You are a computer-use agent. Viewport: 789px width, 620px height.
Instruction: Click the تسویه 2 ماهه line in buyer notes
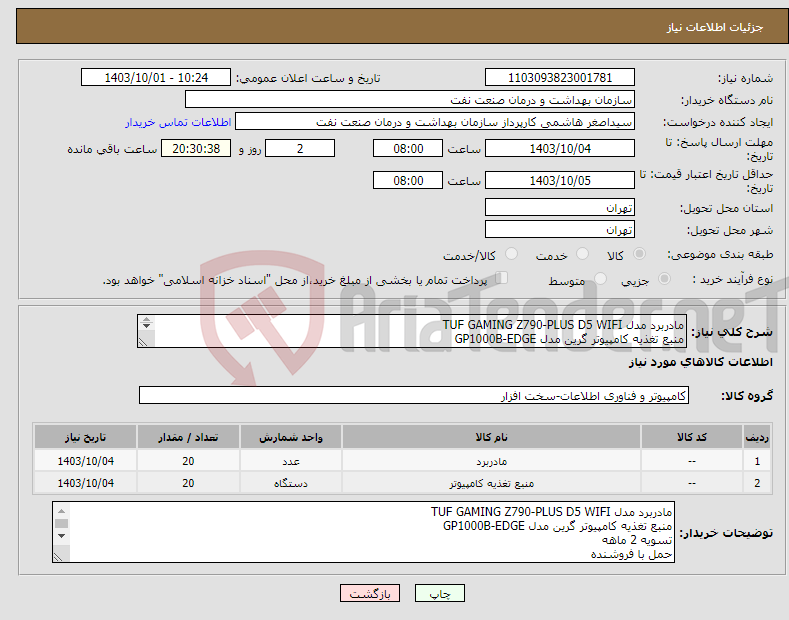(x=637, y=540)
